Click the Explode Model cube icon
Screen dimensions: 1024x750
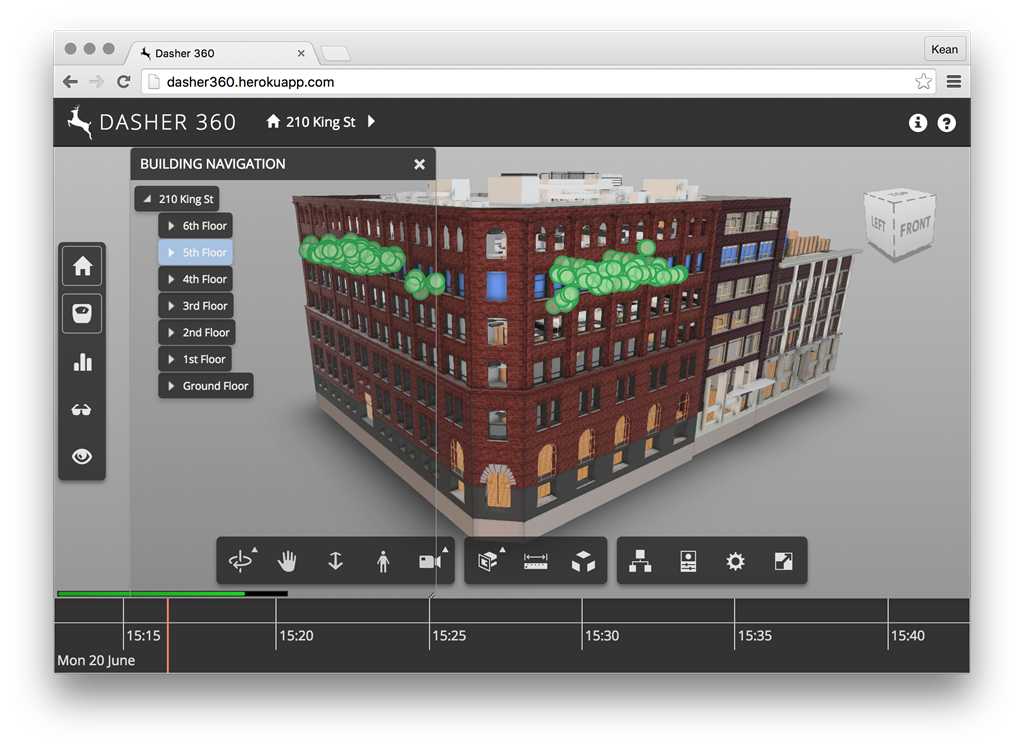[x=583, y=561]
